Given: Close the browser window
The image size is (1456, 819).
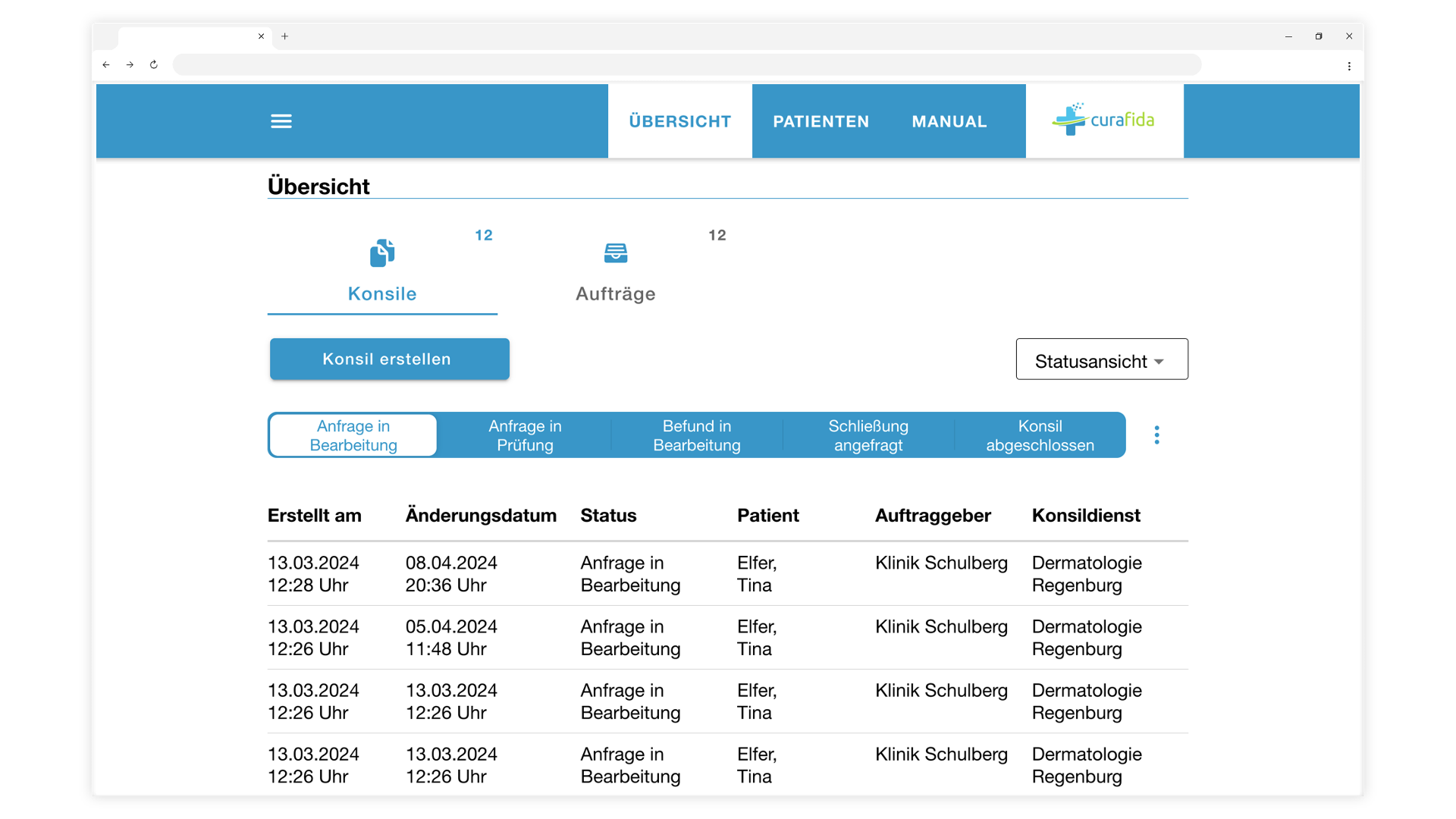Looking at the screenshot, I should click(1349, 36).
